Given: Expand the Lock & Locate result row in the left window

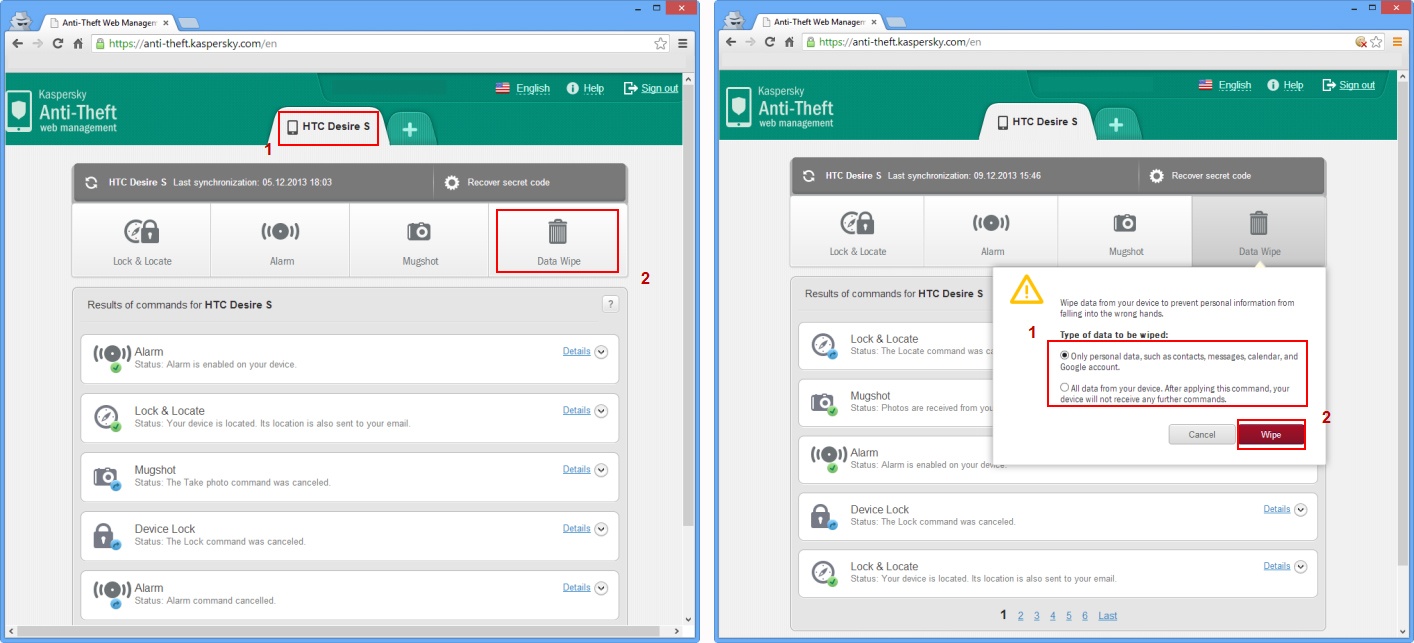Looking at the screenshot, I should click(x=601, y=411).
